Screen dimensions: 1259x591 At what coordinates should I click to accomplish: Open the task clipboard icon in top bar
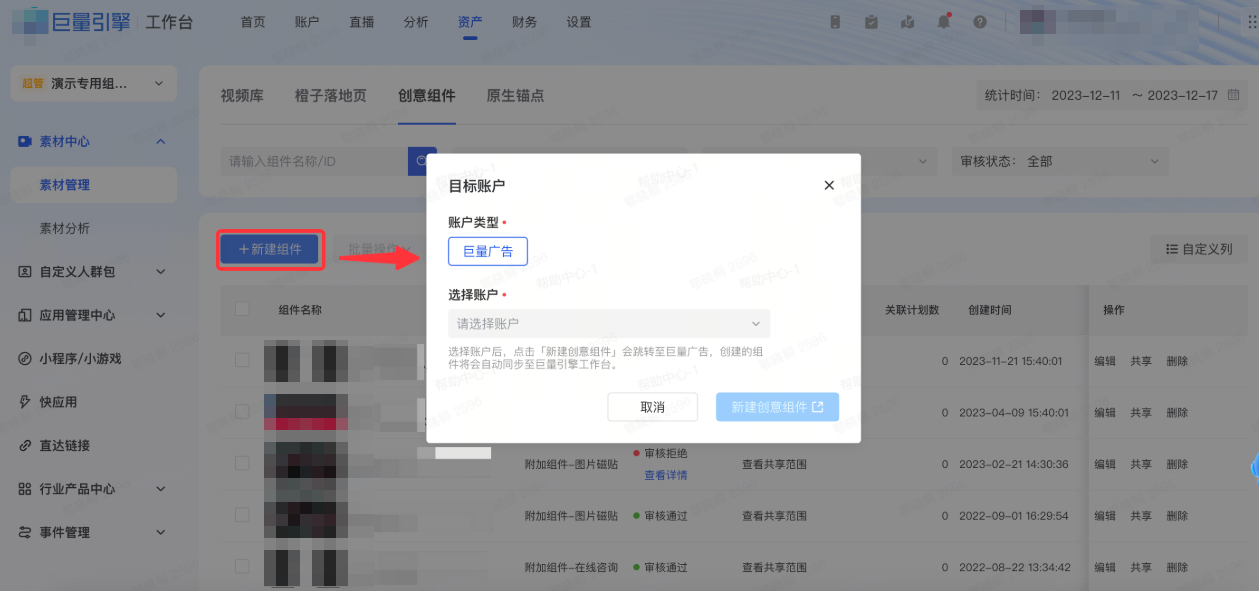pos(871,22)
